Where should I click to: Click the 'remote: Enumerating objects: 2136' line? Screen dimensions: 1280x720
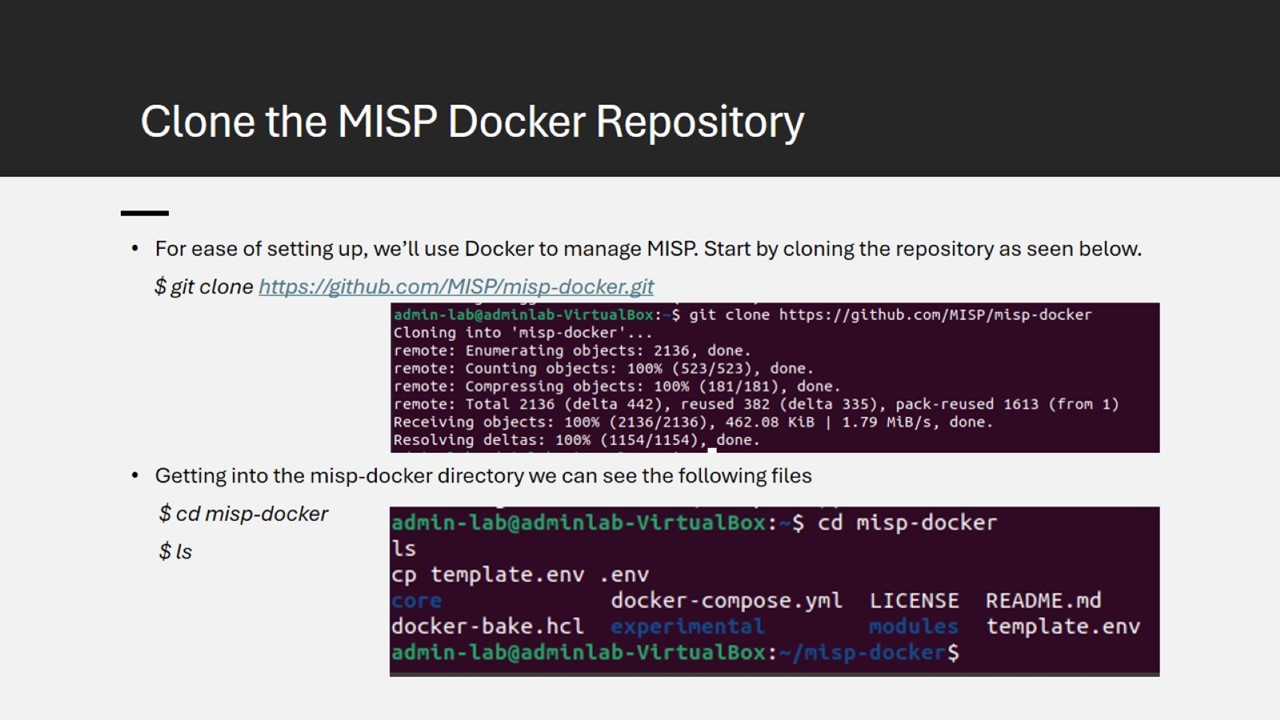pyautogui.click(x=572, y=351)
